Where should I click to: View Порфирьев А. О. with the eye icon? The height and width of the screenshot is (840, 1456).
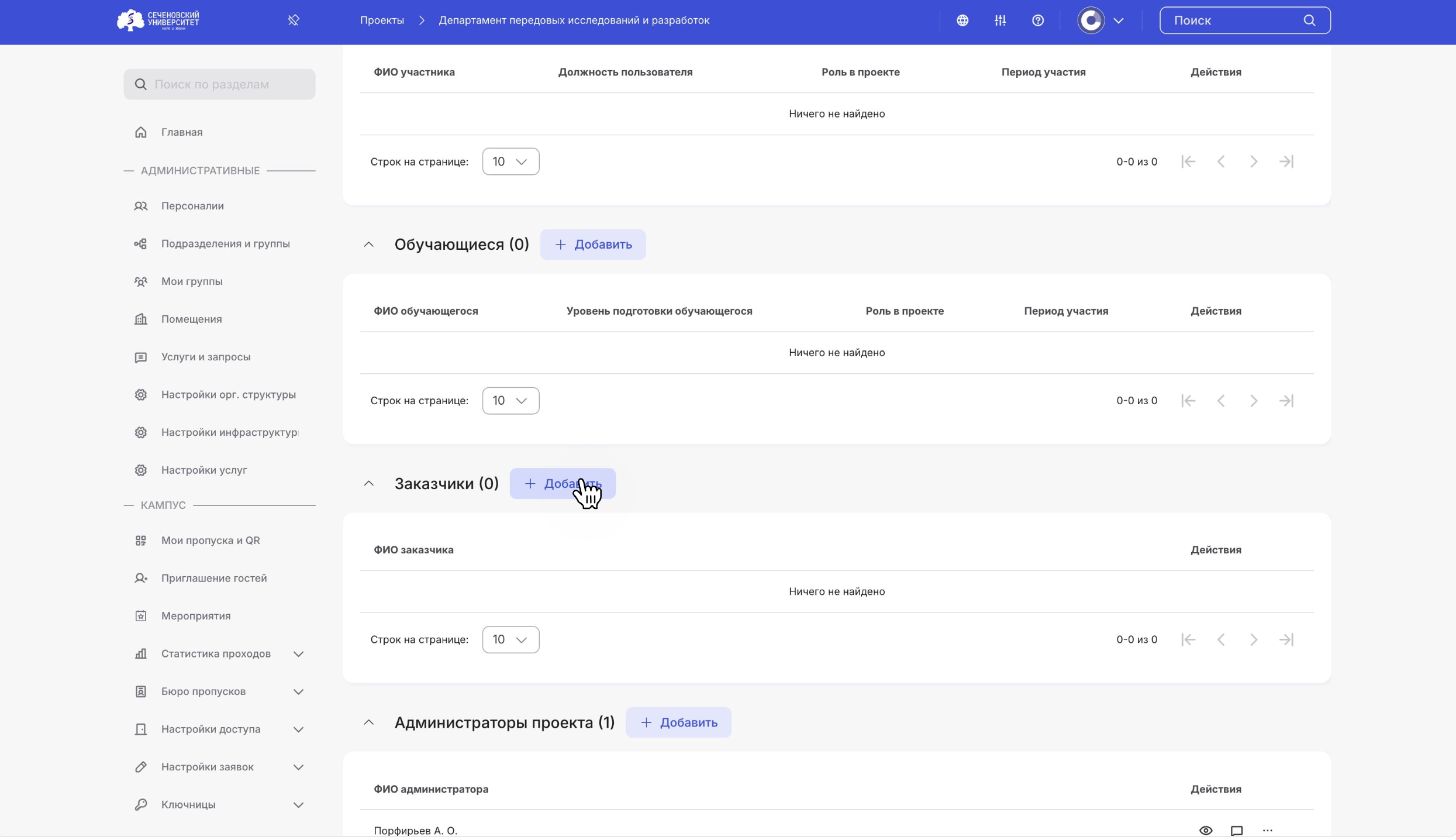tap(1205, 830)
